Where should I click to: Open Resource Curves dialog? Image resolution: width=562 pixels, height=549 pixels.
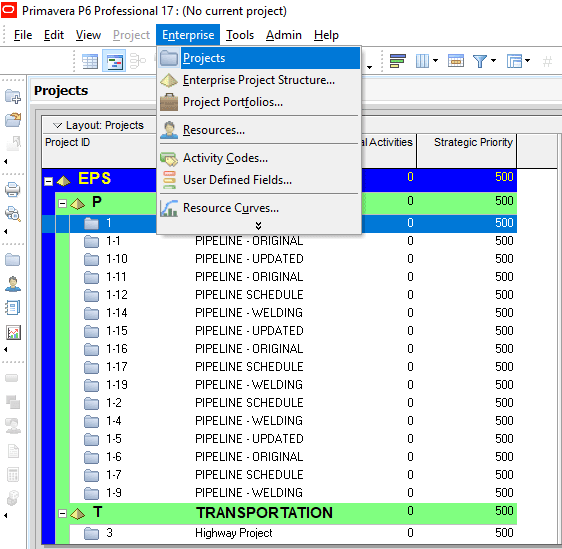click(259, 208)
